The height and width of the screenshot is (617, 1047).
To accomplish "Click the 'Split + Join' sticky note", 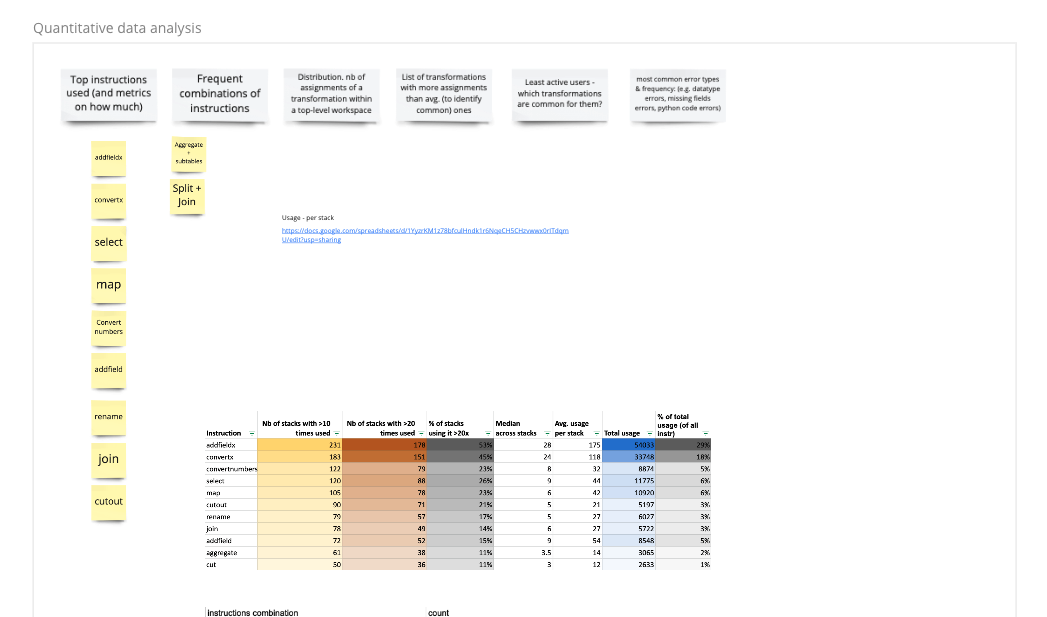I will click(187, 195).
